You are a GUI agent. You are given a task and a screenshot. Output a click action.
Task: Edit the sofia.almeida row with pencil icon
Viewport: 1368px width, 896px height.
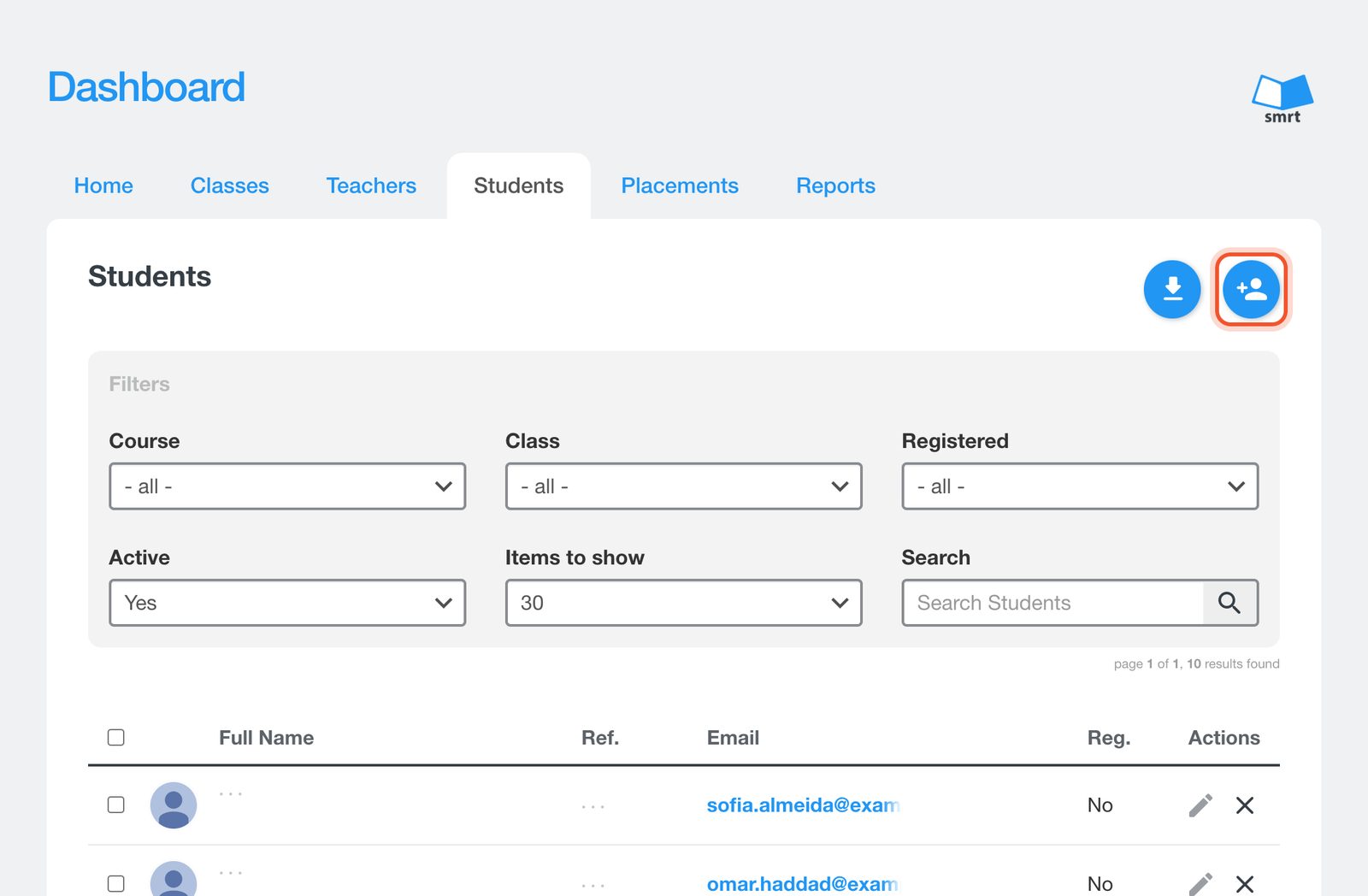(1200, 805)
